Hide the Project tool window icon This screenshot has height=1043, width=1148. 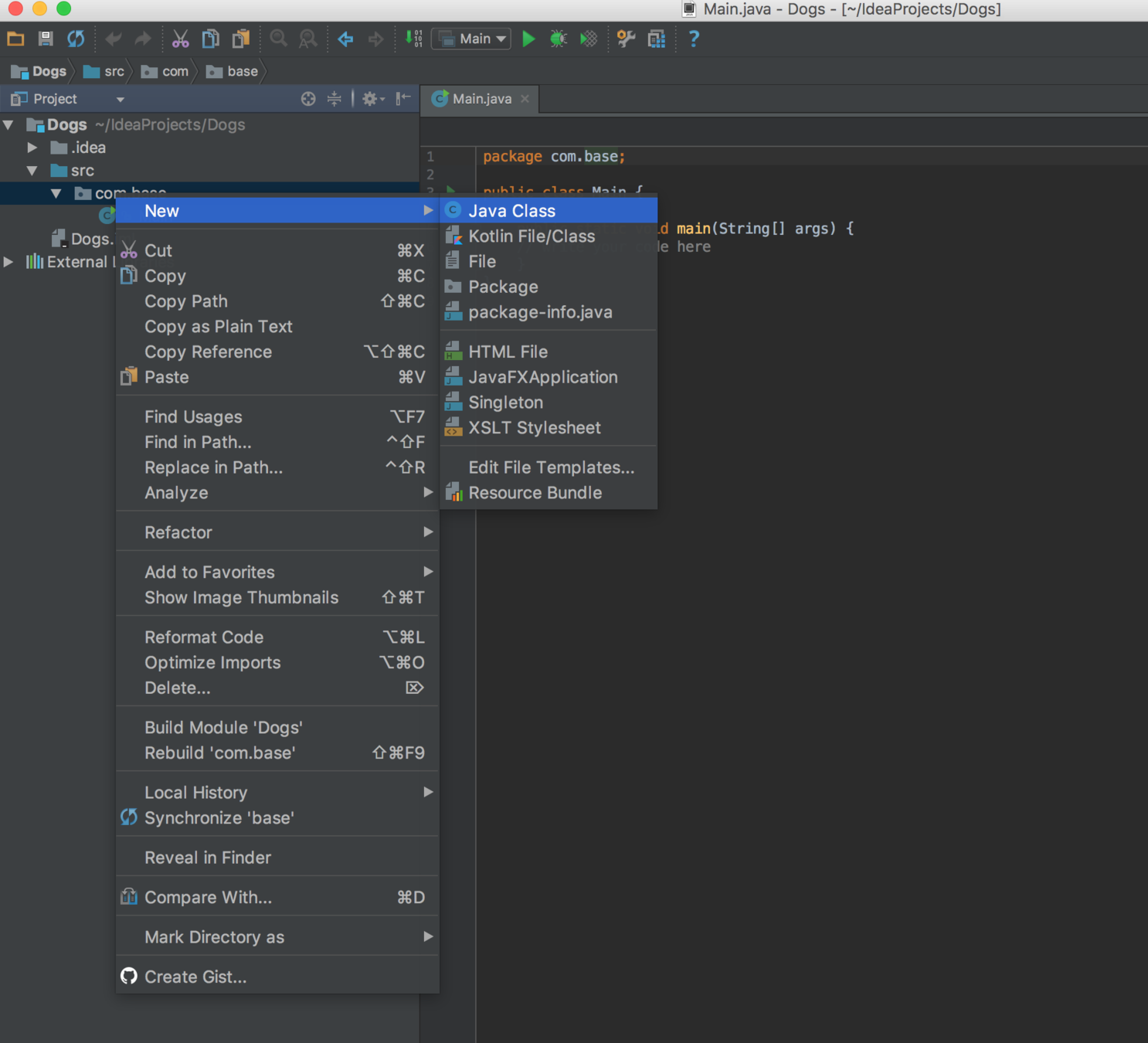point(403,99)
